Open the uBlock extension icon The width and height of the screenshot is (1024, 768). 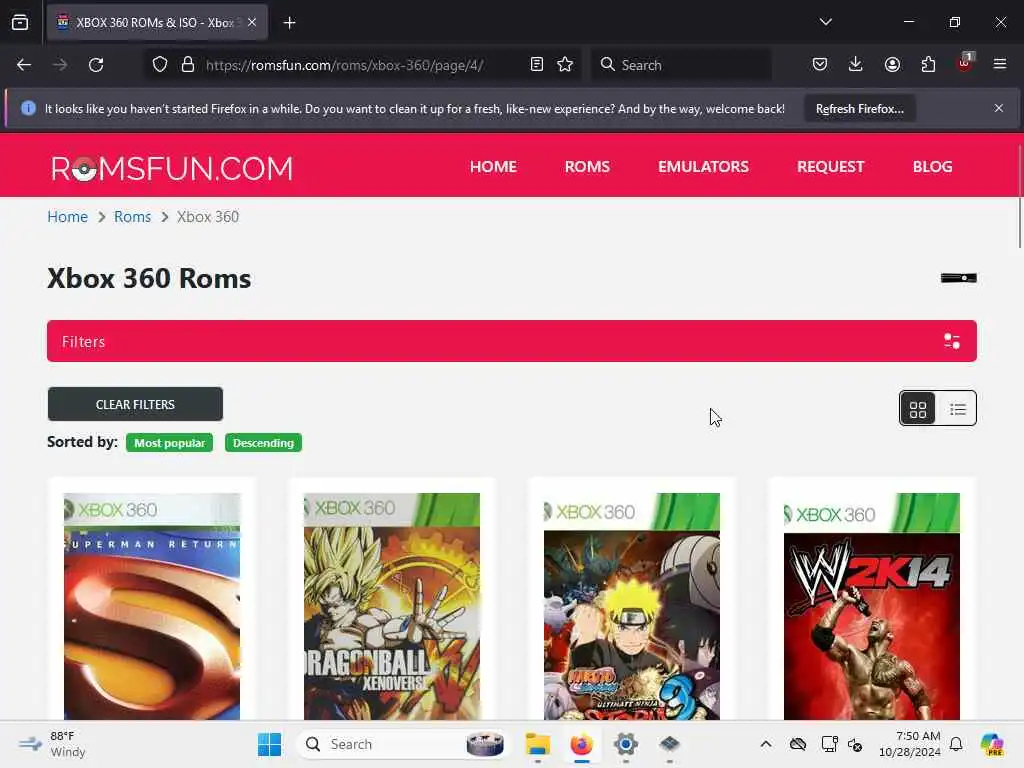click(x=965, y=63)
